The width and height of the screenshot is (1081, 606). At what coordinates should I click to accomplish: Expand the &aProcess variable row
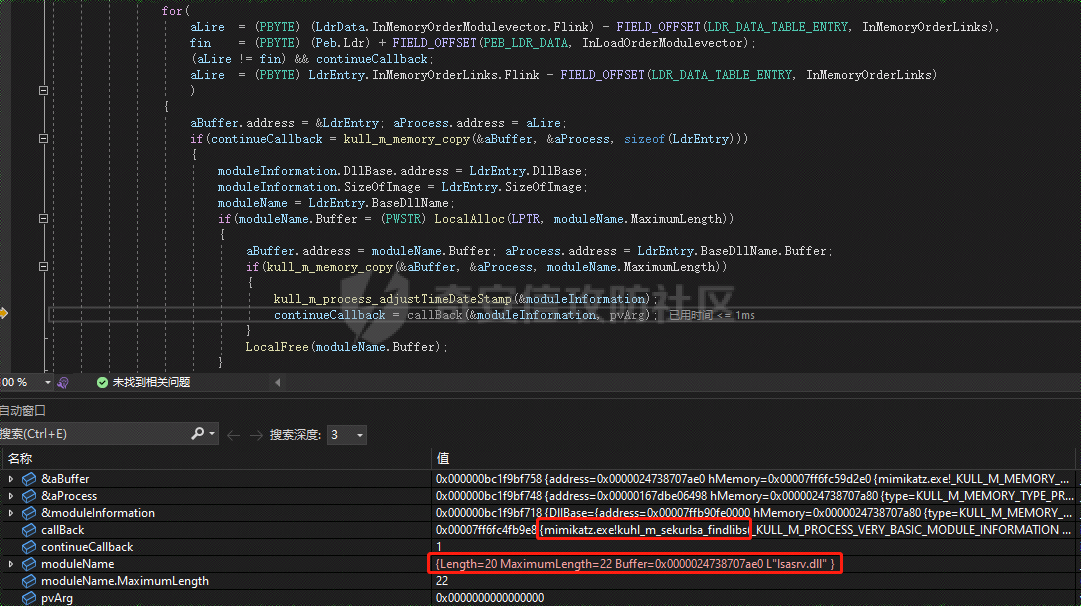[x=10, y=496]
